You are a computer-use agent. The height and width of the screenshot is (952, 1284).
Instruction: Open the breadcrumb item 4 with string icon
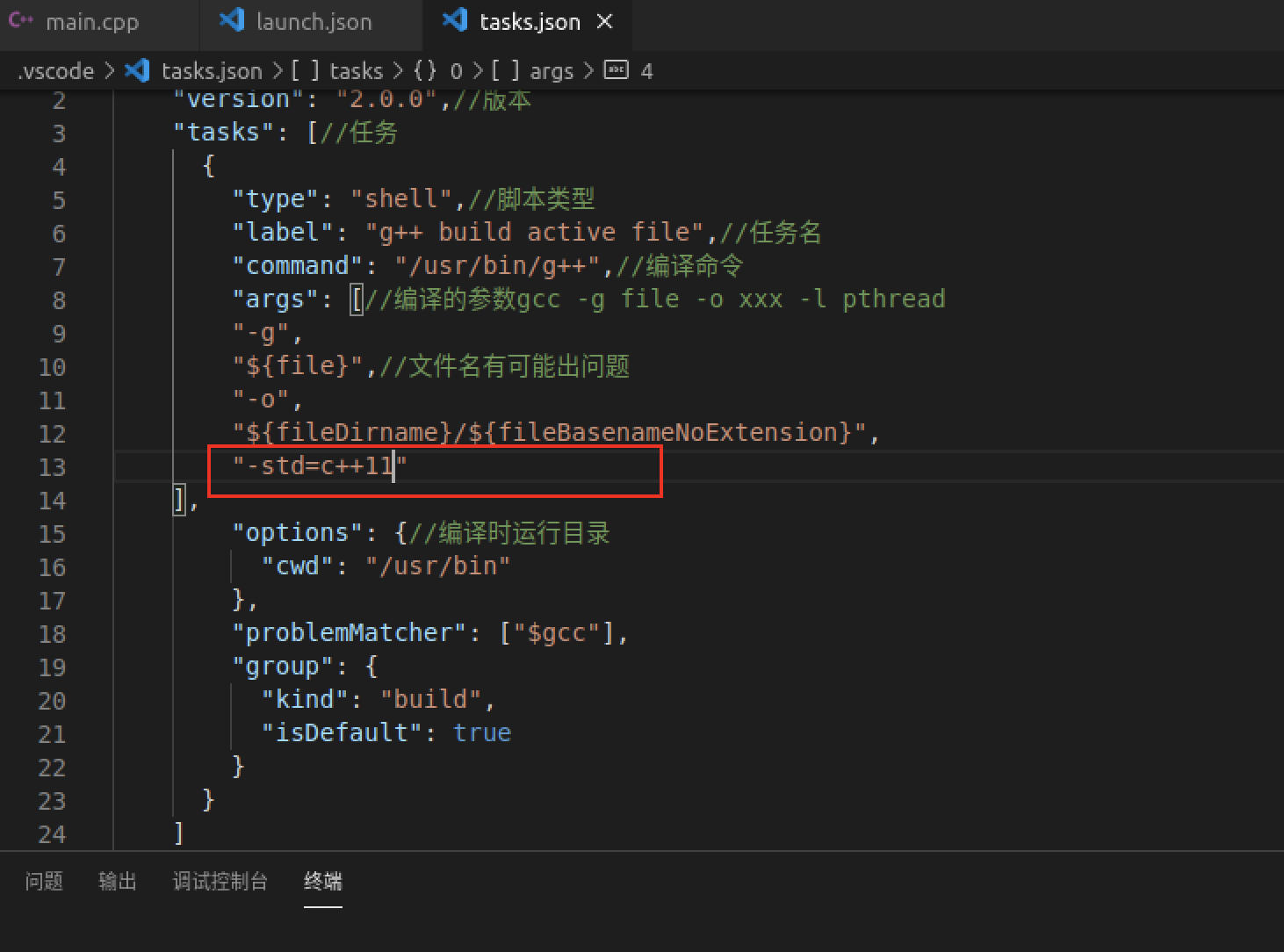[630, 71]
